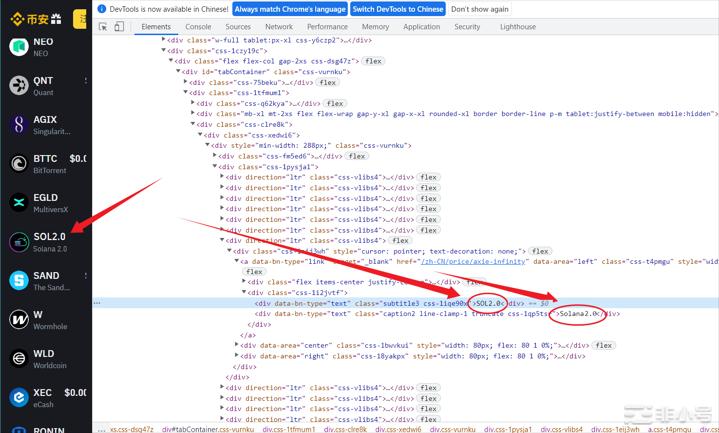
Task: Click the SAND coin icon
Action: click(x=19, y=281)
